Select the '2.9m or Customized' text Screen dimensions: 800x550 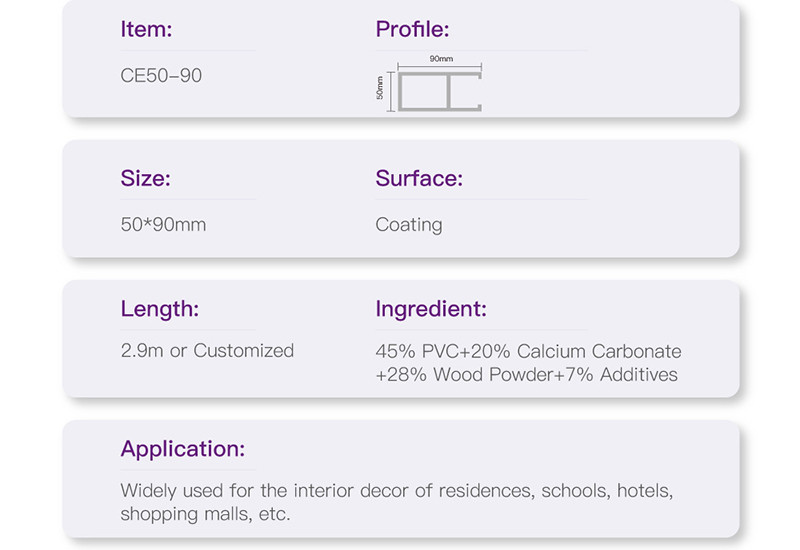[x=207, y=351]
